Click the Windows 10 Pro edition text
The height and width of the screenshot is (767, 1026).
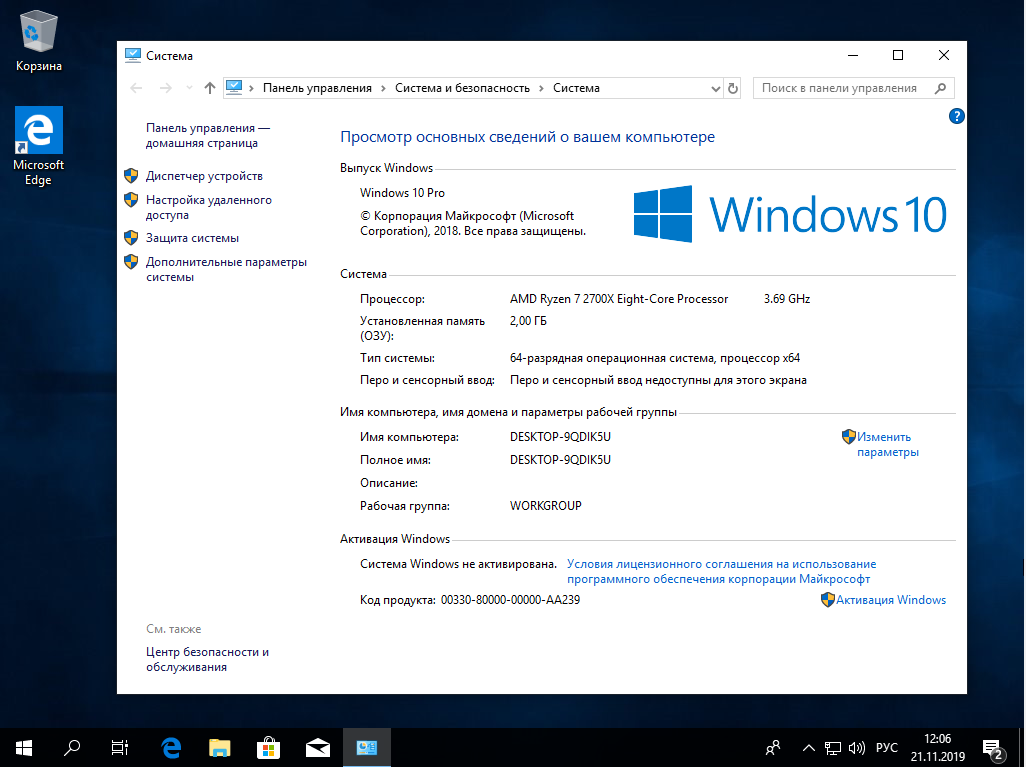point(402,193)
